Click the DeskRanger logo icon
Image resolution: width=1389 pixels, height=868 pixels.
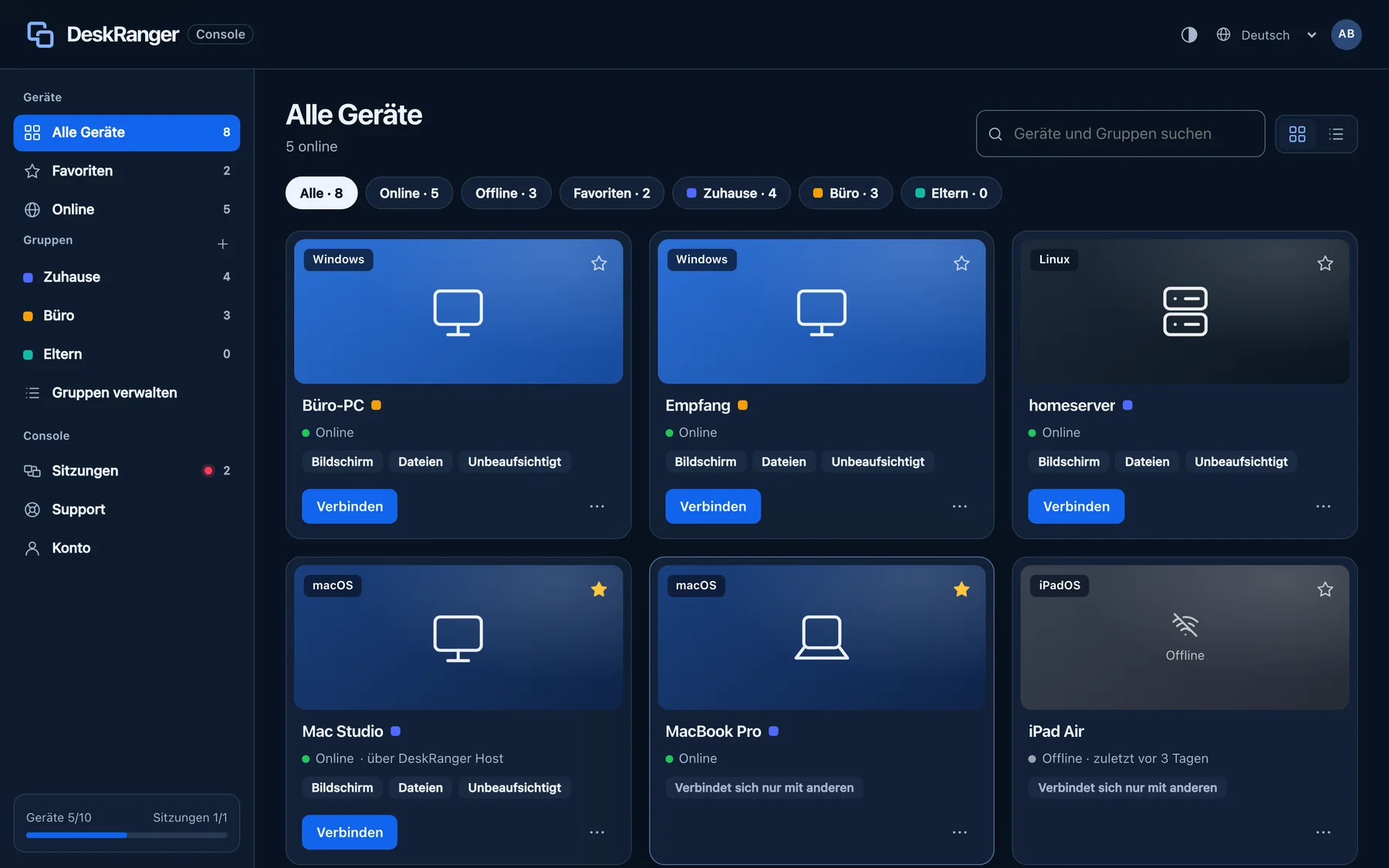coord(40,34)
